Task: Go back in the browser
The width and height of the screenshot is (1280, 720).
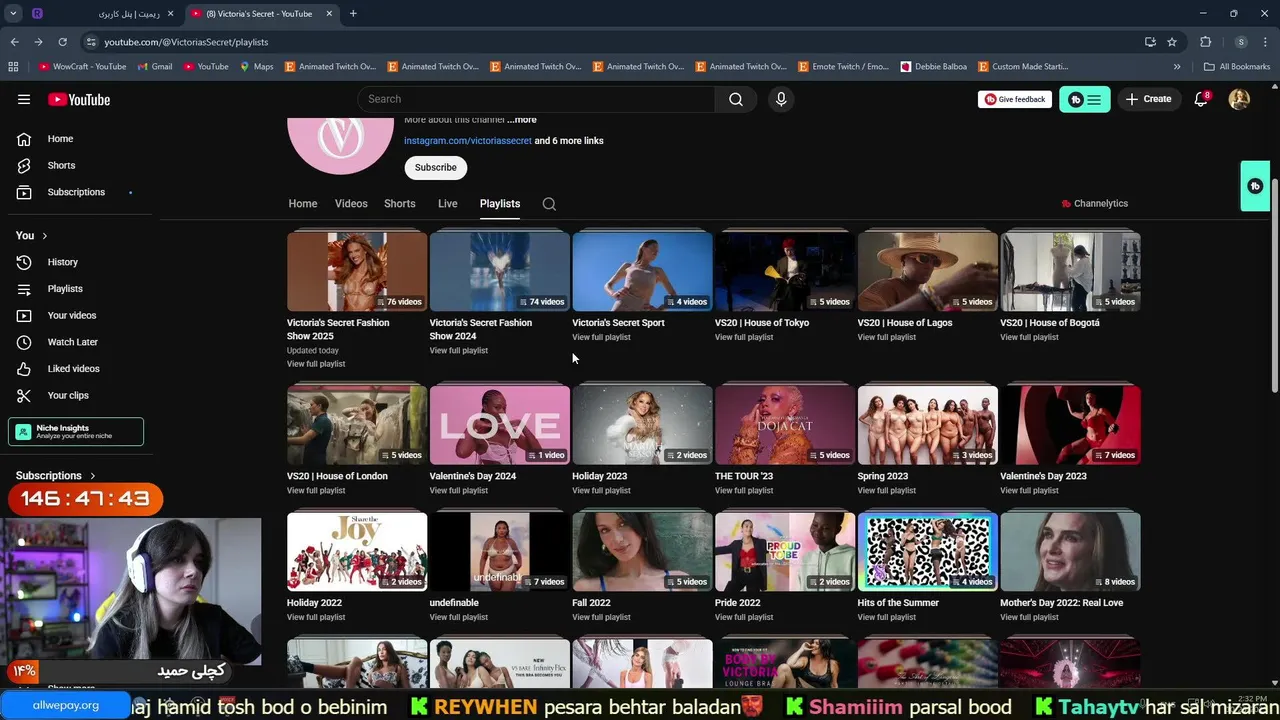Action: tap(14, 42)
